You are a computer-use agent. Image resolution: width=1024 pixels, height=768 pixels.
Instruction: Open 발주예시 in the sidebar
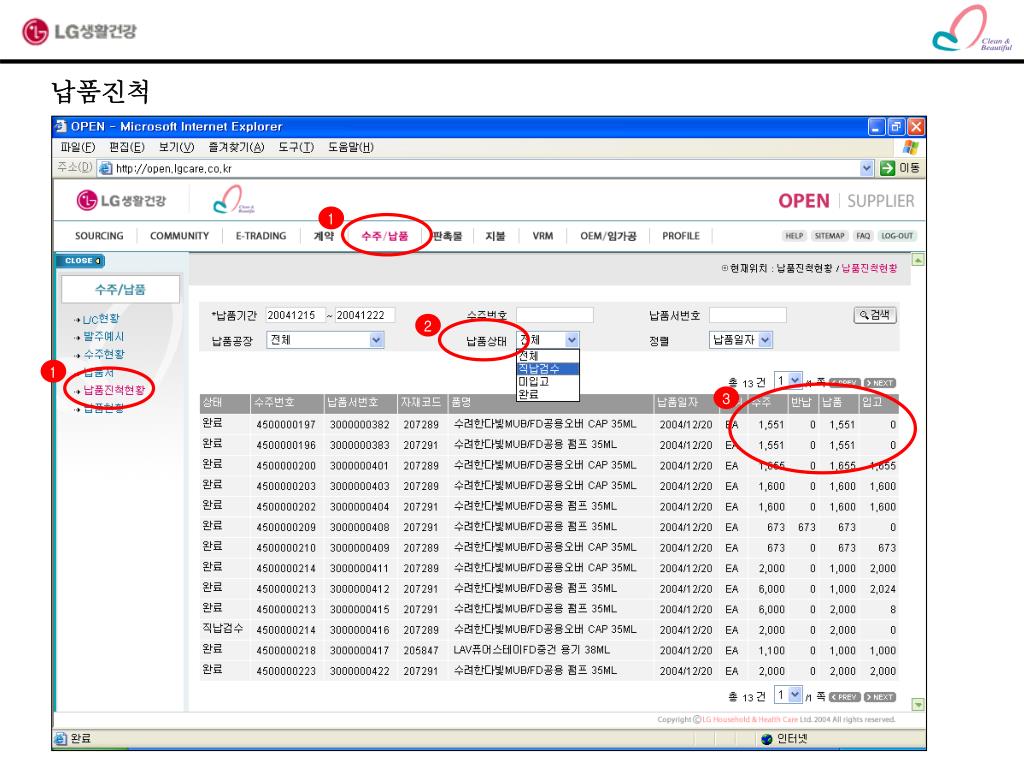click(103, 336)
